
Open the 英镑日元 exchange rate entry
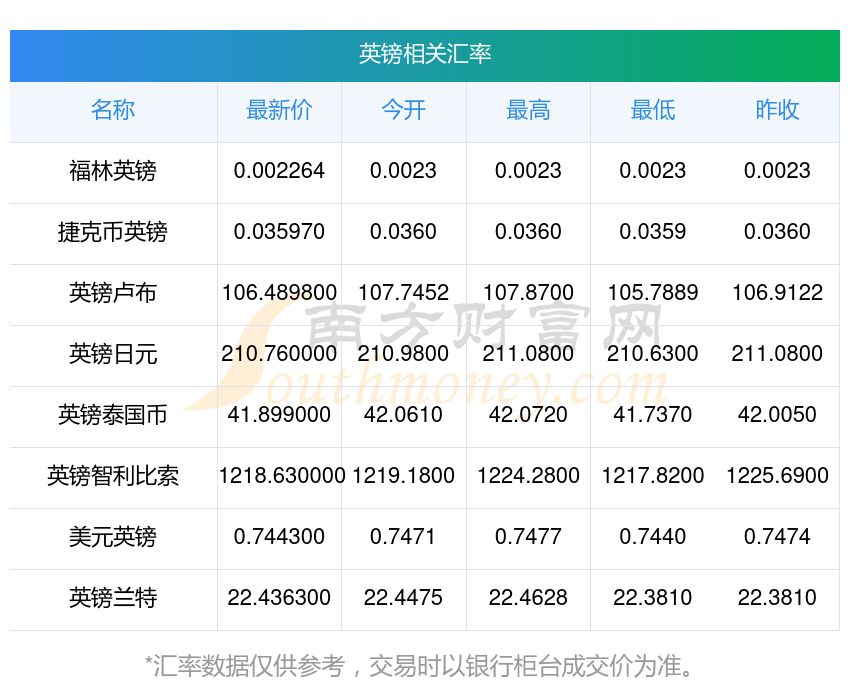click(x=113, y=354)
